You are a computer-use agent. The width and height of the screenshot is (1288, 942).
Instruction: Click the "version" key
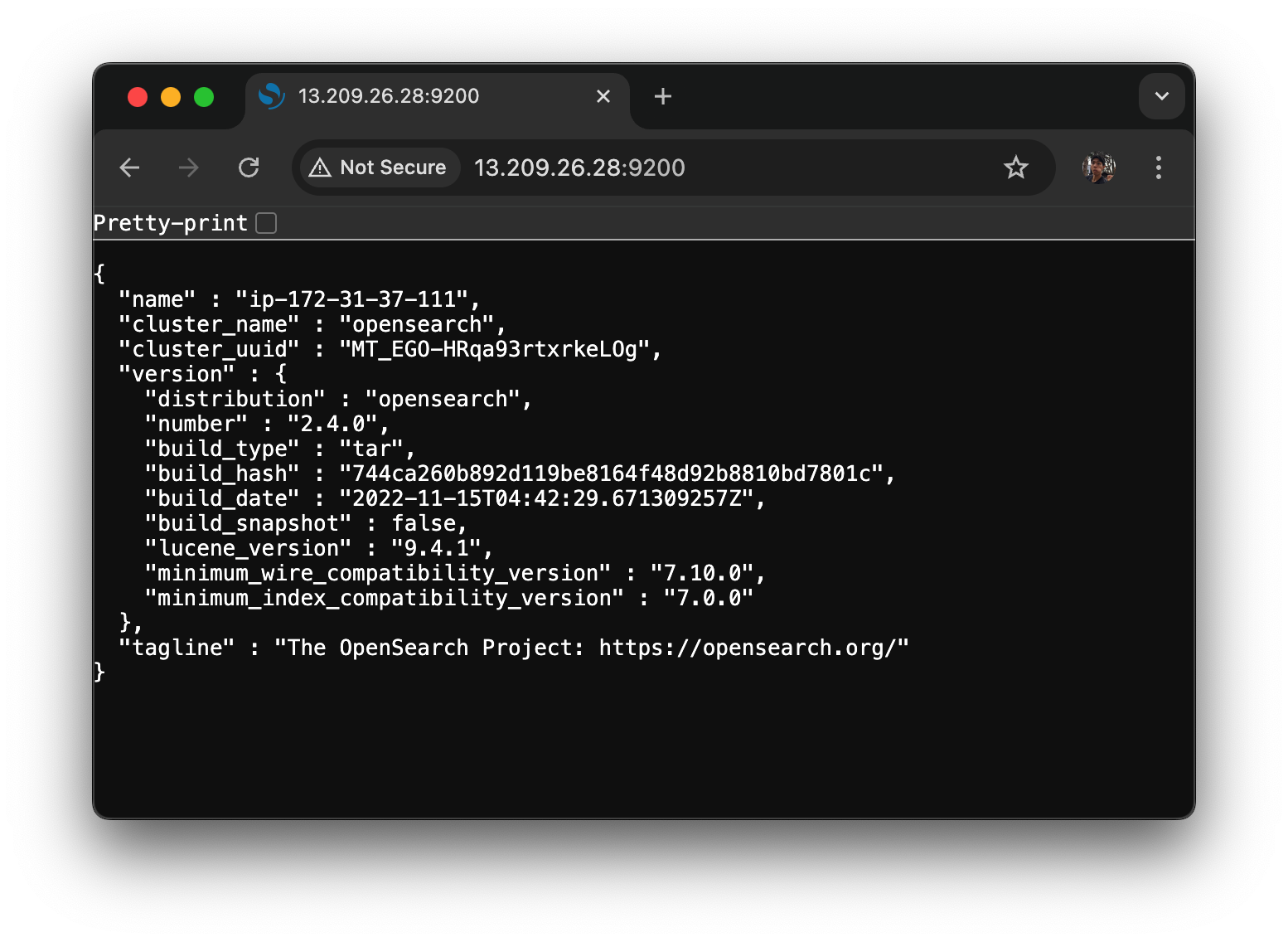tap(177, 374)
